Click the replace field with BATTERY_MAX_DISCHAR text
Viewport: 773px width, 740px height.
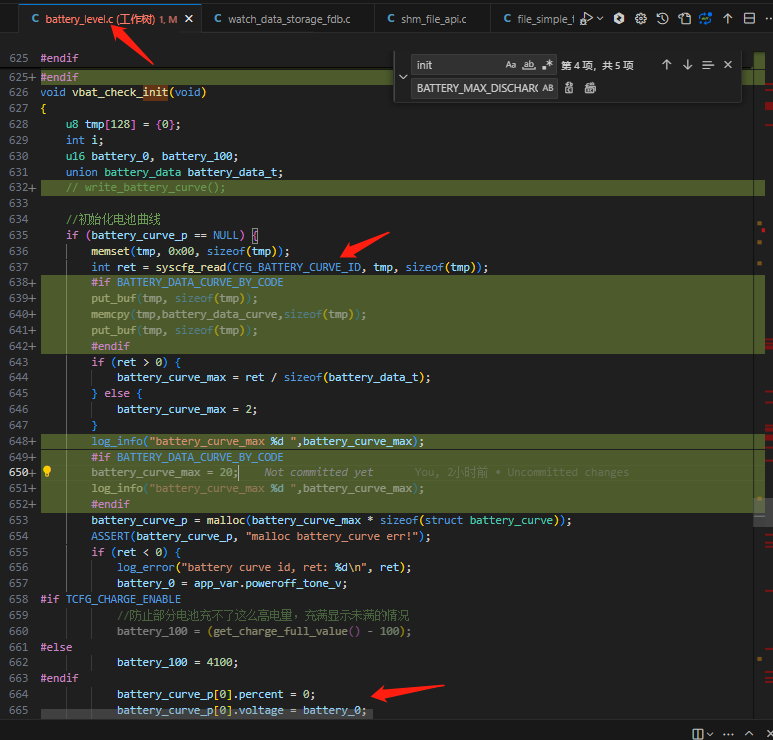[476, 88]
